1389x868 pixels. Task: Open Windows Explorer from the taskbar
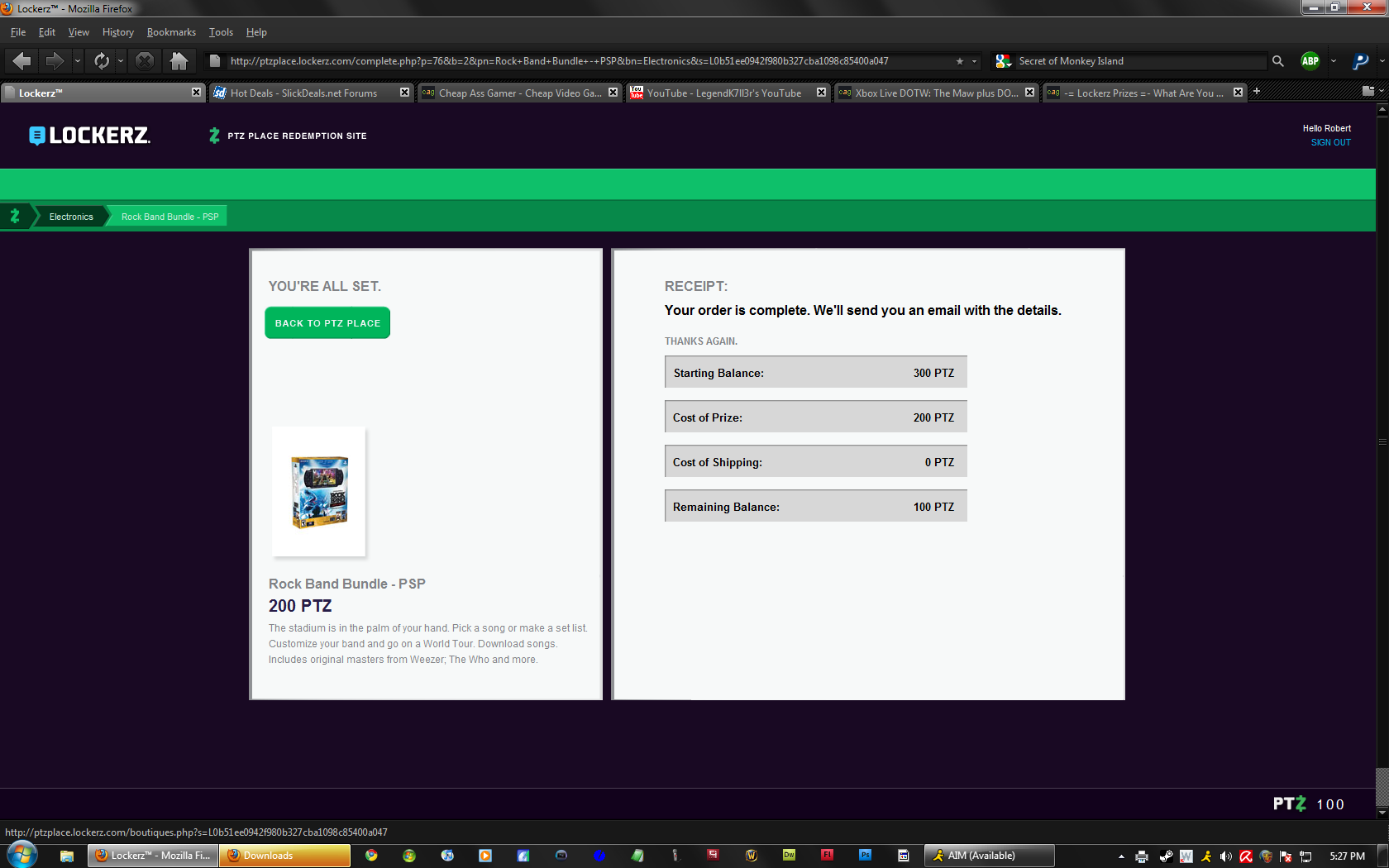[x=67, y=856]
